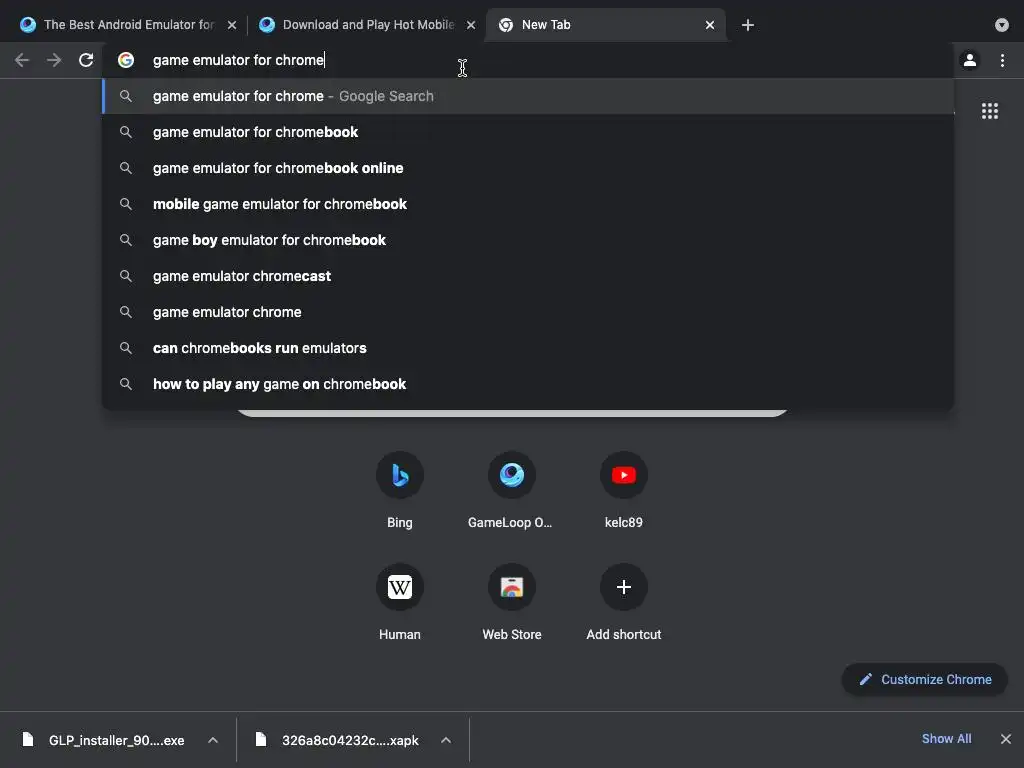Screen dimensions: 1024x768
Task: Open the Google apps grid
Action: point(990,111)
